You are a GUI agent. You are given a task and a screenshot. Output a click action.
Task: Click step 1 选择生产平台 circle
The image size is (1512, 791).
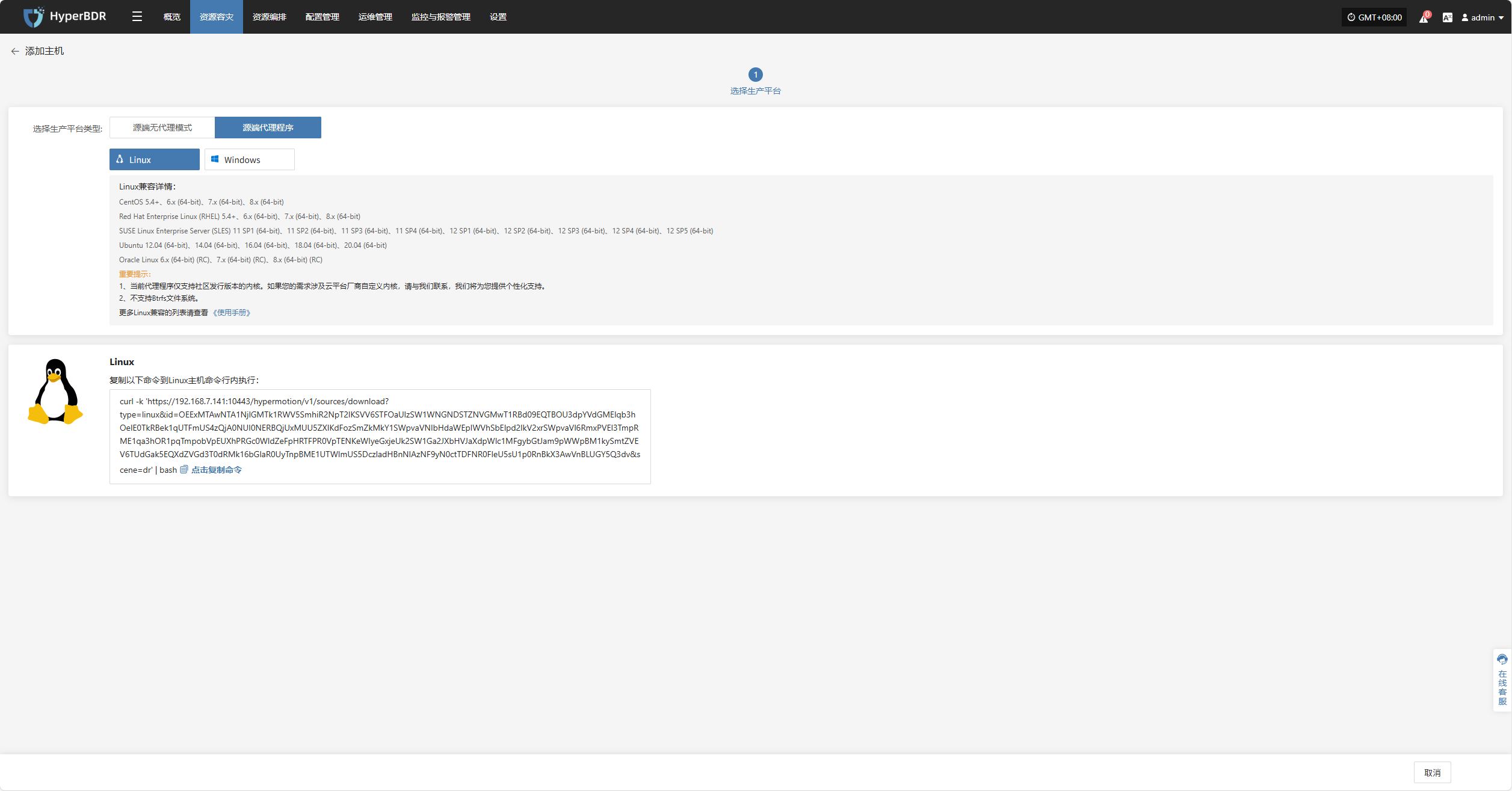pyautogui.click(x=756, y=75)
